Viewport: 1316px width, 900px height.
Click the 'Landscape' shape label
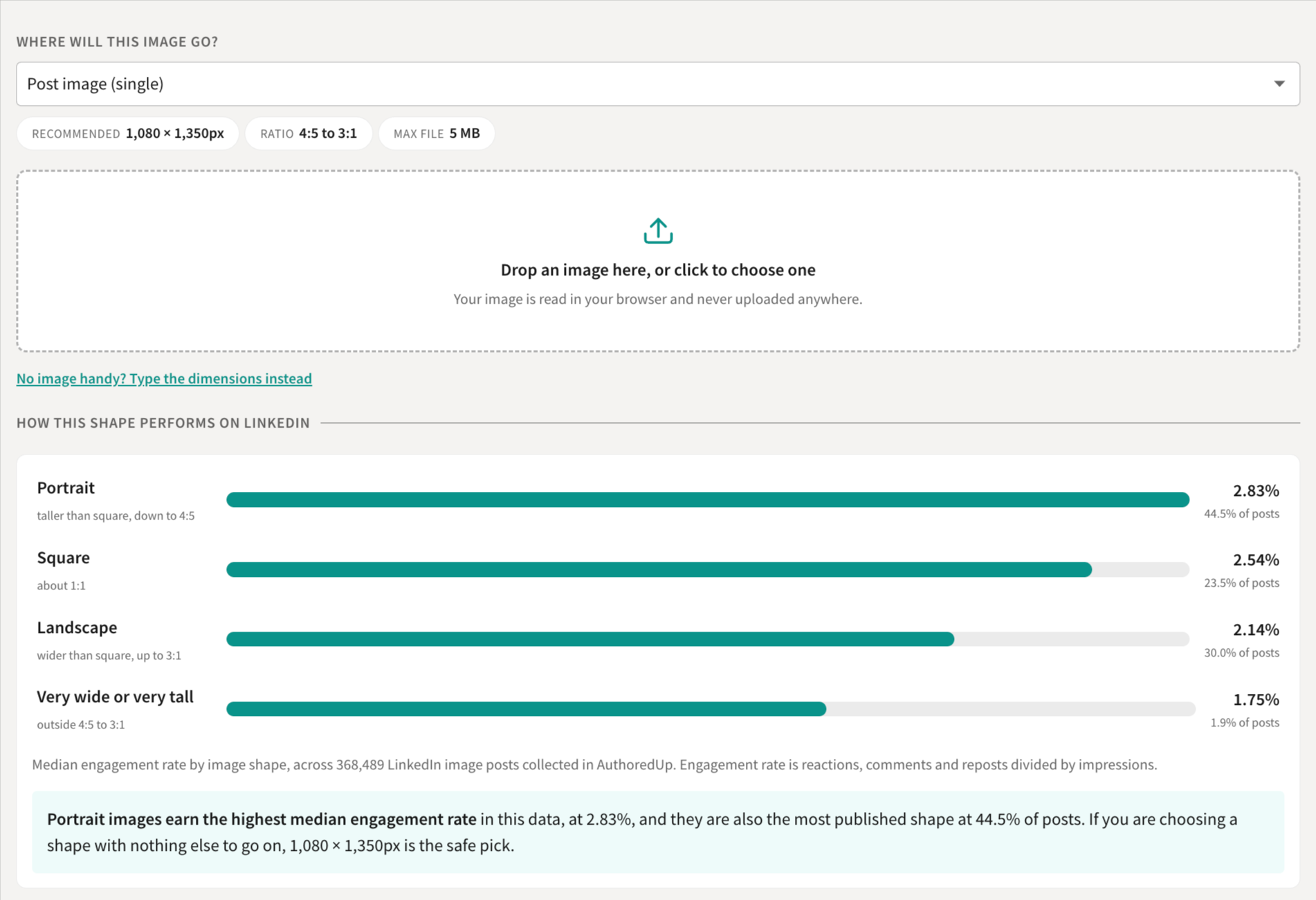click(x=77, y=627)
